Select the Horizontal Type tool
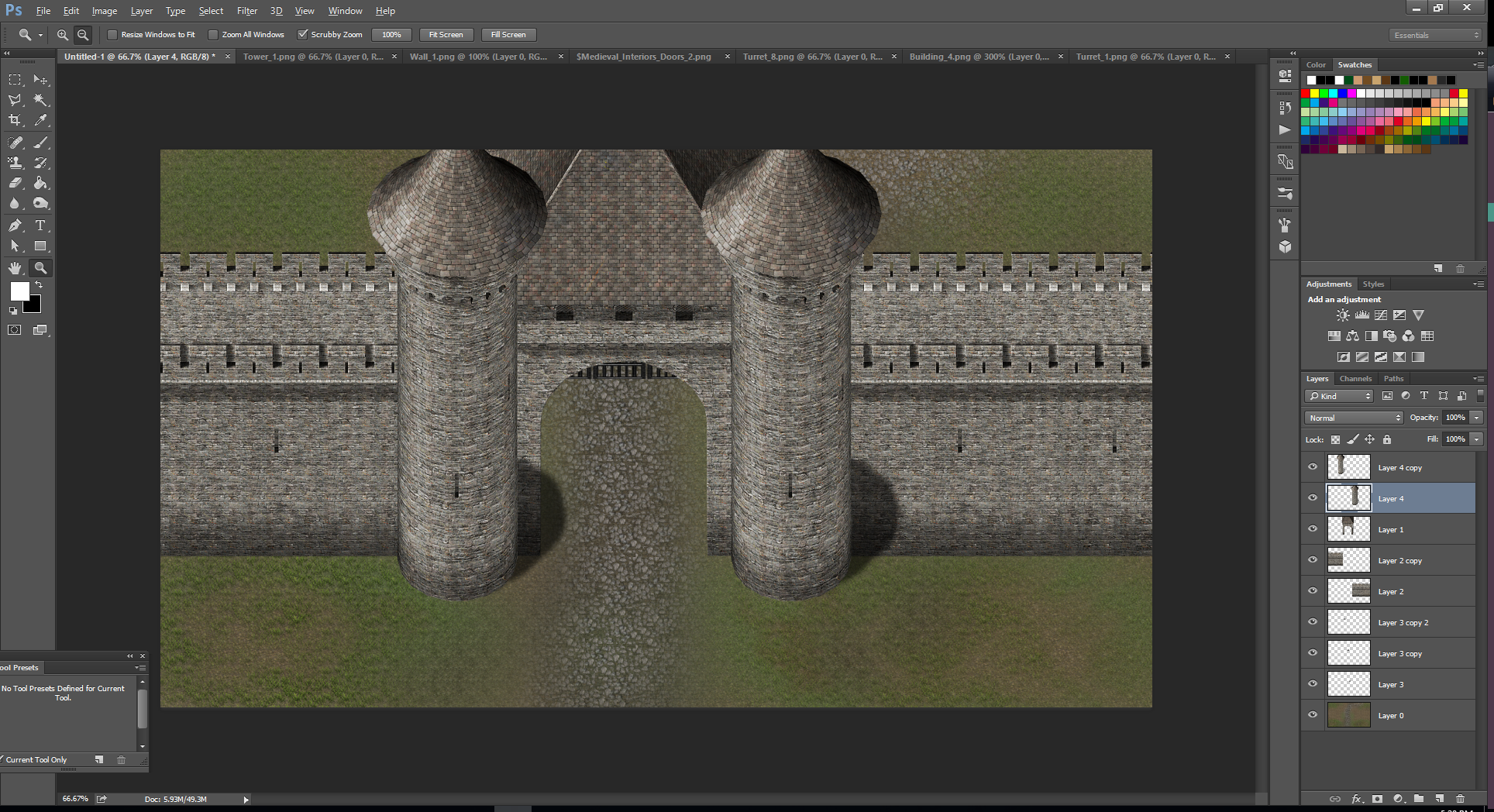The width and height of the screenshot is (1494, 812). point(40,225)
